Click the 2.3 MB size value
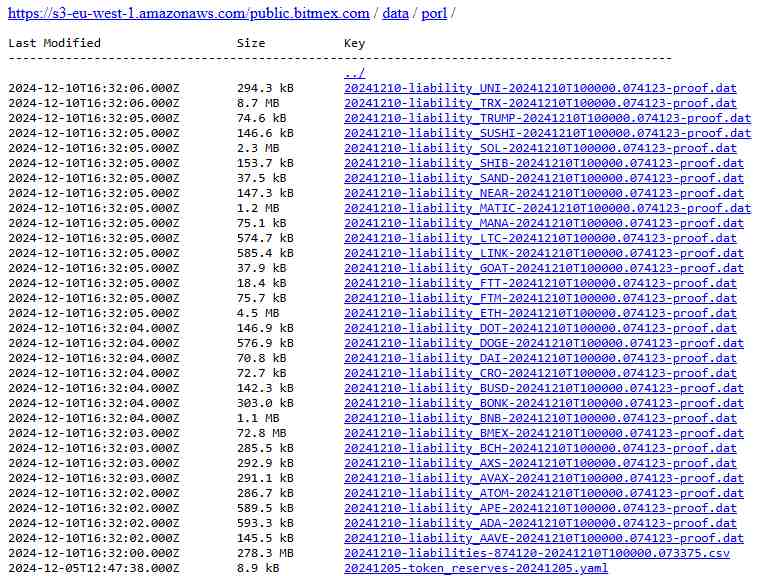 point(258,148)
